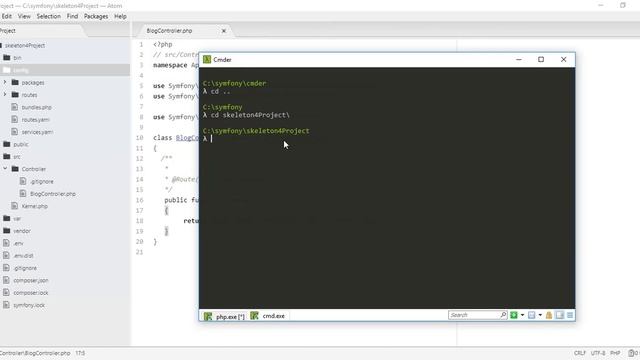
Task: Click CRLF line ending in status bar
Action: click(x=580, y=353)
